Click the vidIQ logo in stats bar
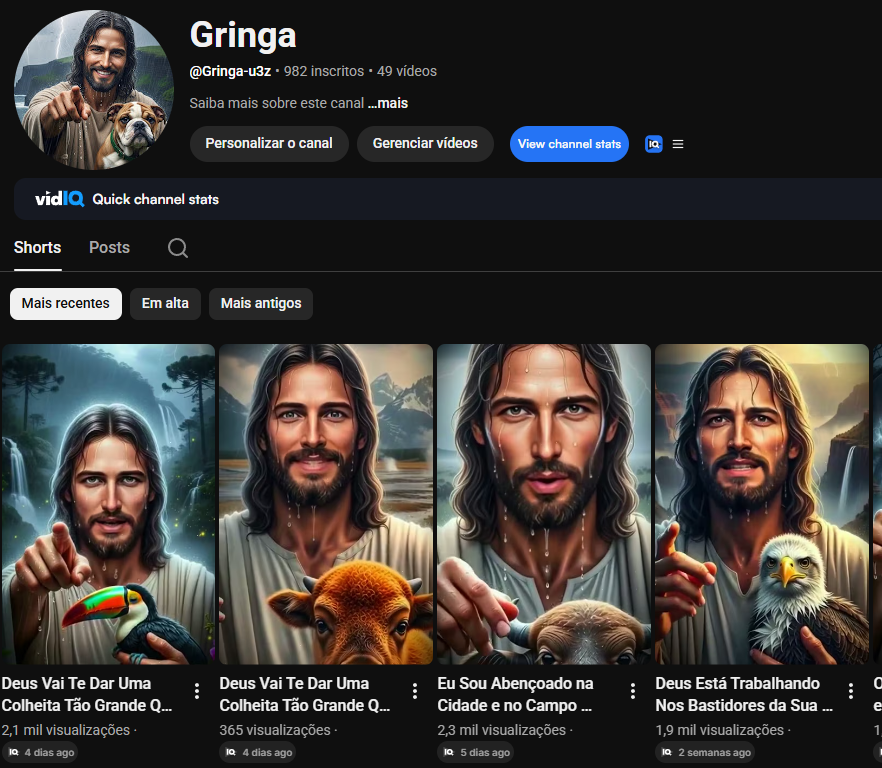This screenshot has width=882, height=768. click(x=60, y=199)
